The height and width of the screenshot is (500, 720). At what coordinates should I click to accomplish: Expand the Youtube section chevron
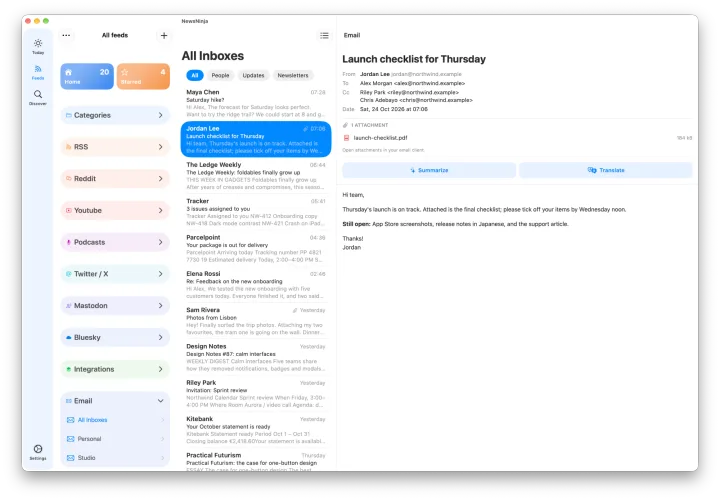pos(160,210)
